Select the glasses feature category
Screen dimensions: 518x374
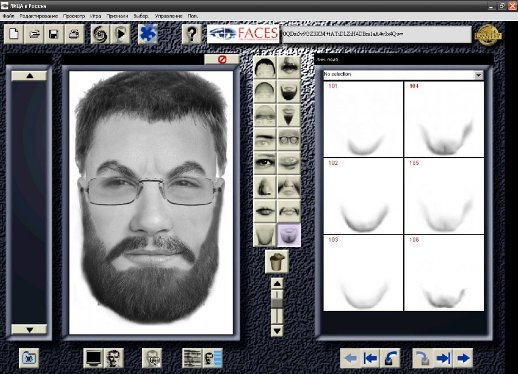coord(289,139)
